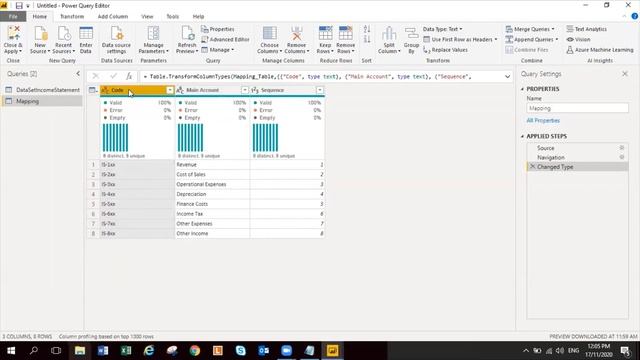The image size is (640, 360).
Task: Switch to the Help tab
Action: pos(198,17)
